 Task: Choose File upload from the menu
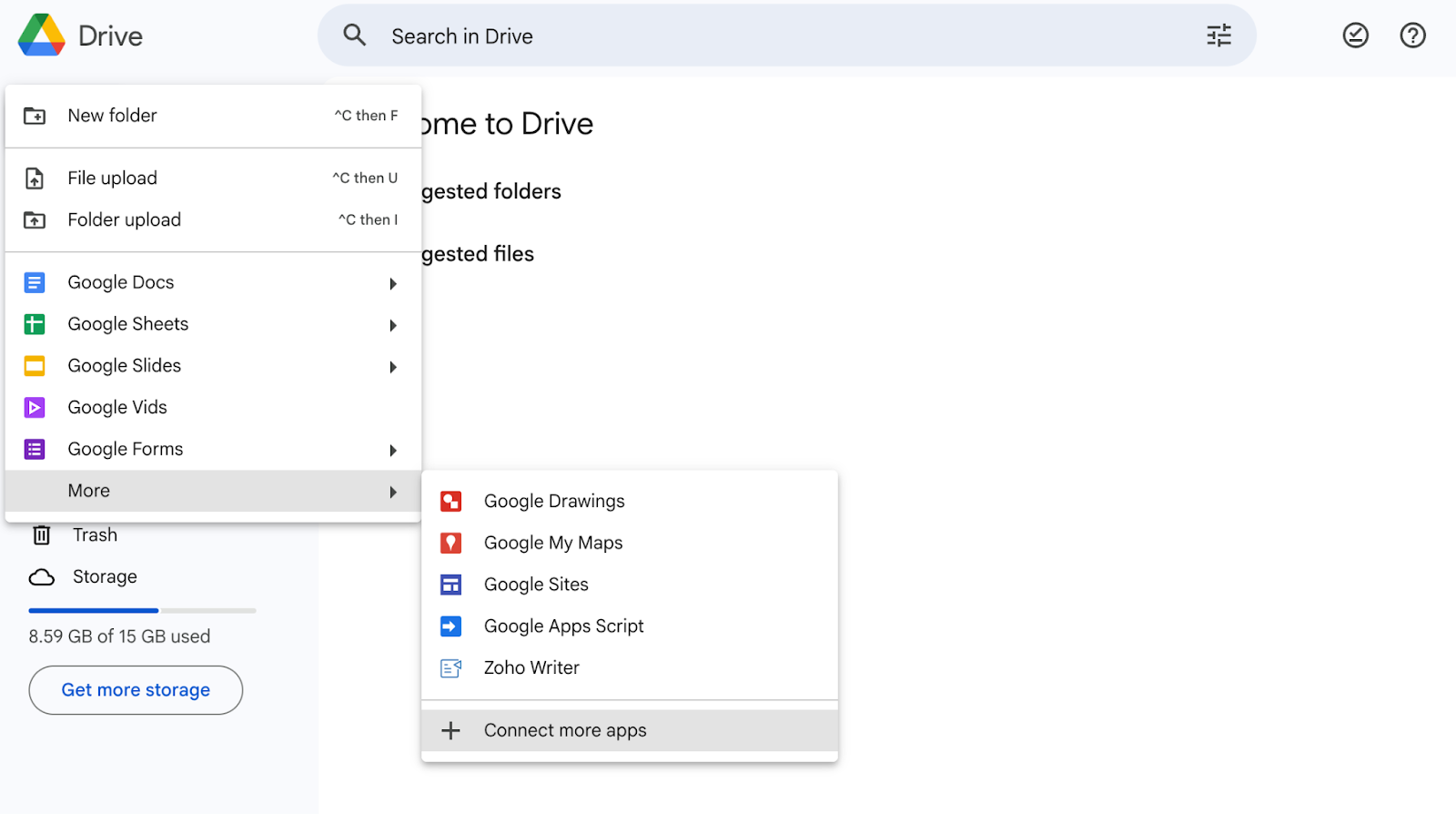(x=213, y=178)
